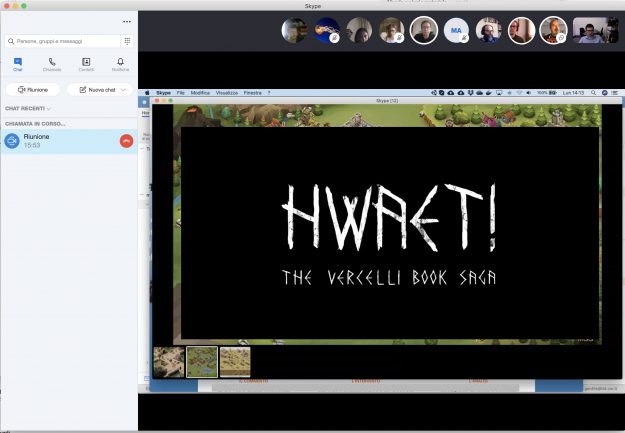Select the MA initials participant avatar

click(456, 30)
